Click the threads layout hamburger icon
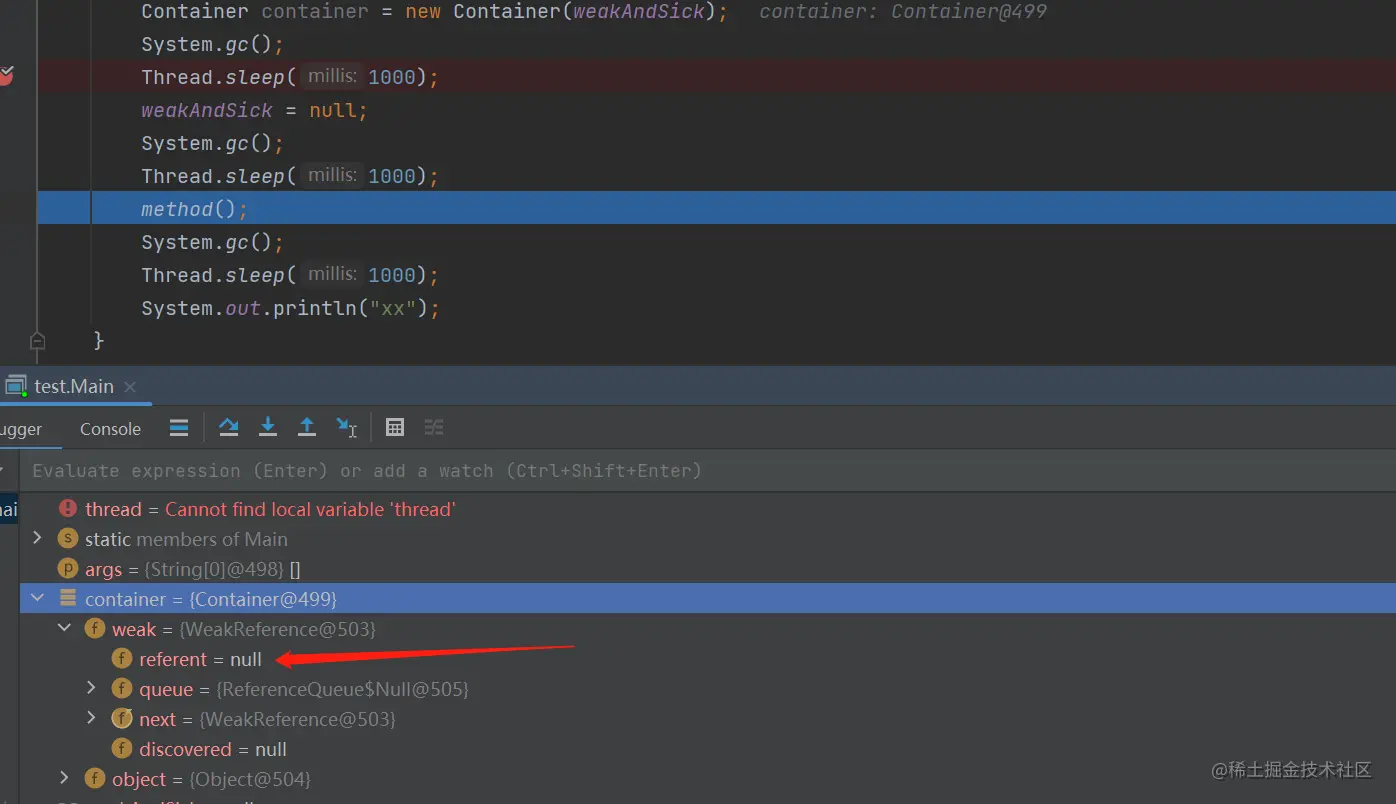Viewport: 1396px width, 804px height. (x=179, y=428)
